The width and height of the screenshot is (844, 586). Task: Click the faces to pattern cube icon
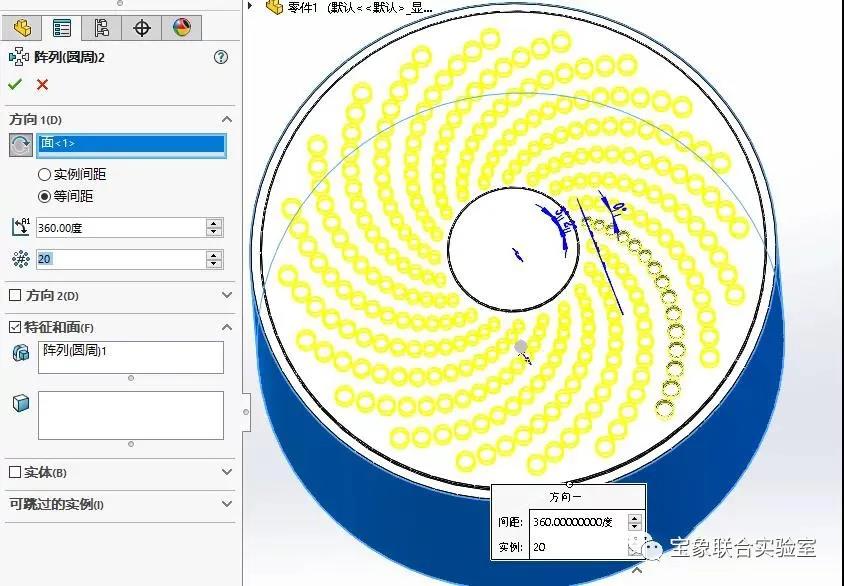pyautogui.click(x=20, y=403)
